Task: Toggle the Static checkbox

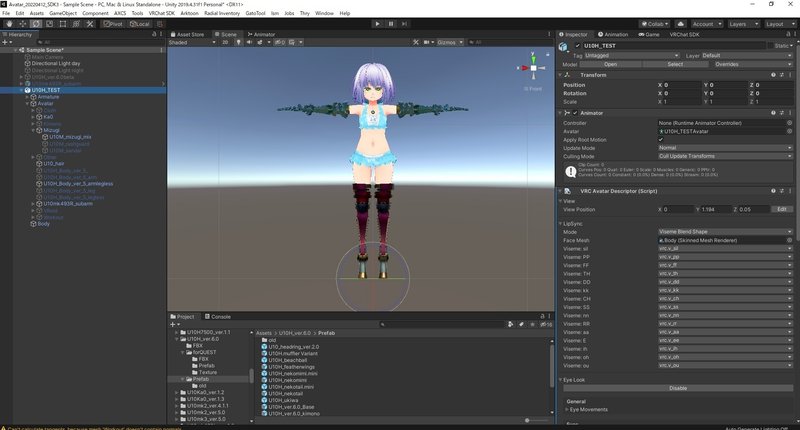Action: pos(770,46)
